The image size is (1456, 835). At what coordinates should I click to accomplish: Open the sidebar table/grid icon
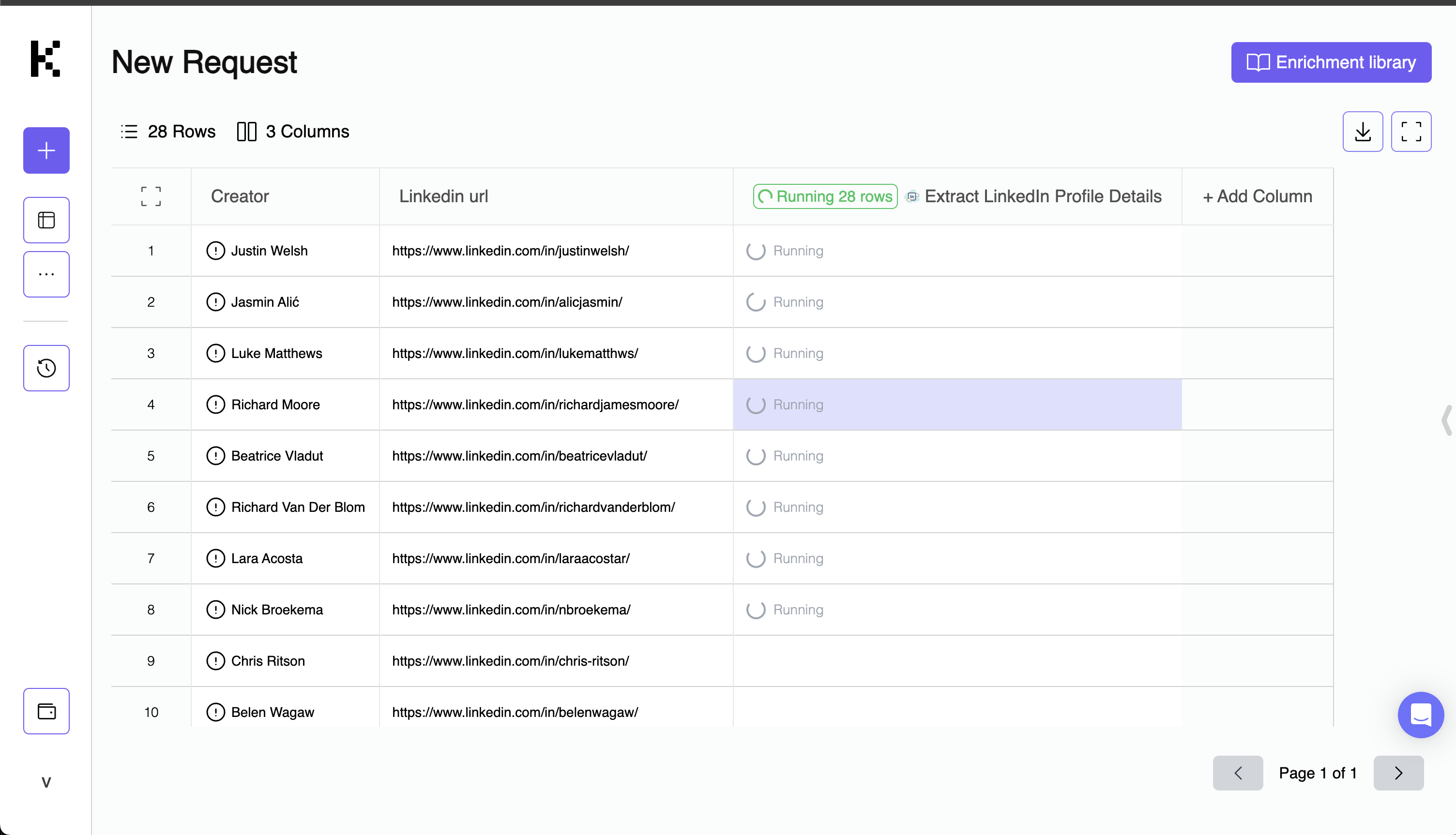pos(46,220)
